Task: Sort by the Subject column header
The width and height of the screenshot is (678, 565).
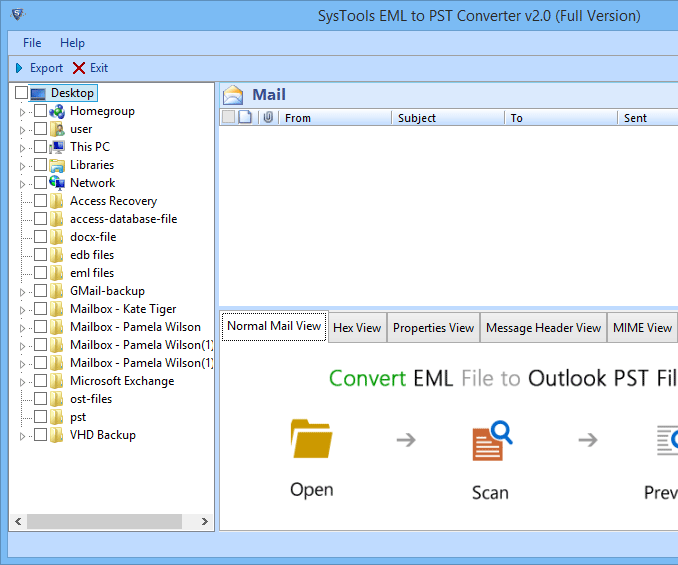Action: (x=448, y=118)
